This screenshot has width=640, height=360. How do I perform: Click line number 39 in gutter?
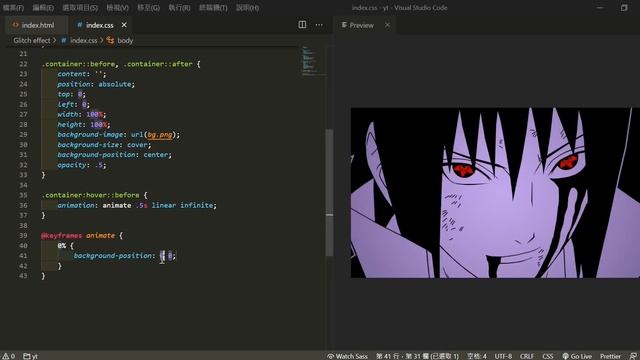pos(23,235)
